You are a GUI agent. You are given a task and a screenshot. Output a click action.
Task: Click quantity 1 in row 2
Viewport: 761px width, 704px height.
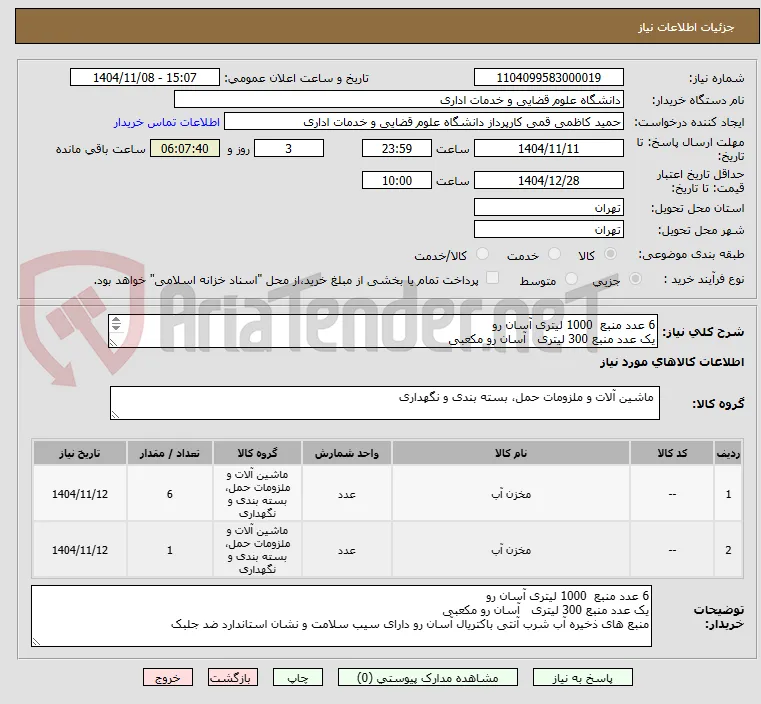[x=169, y=550]
